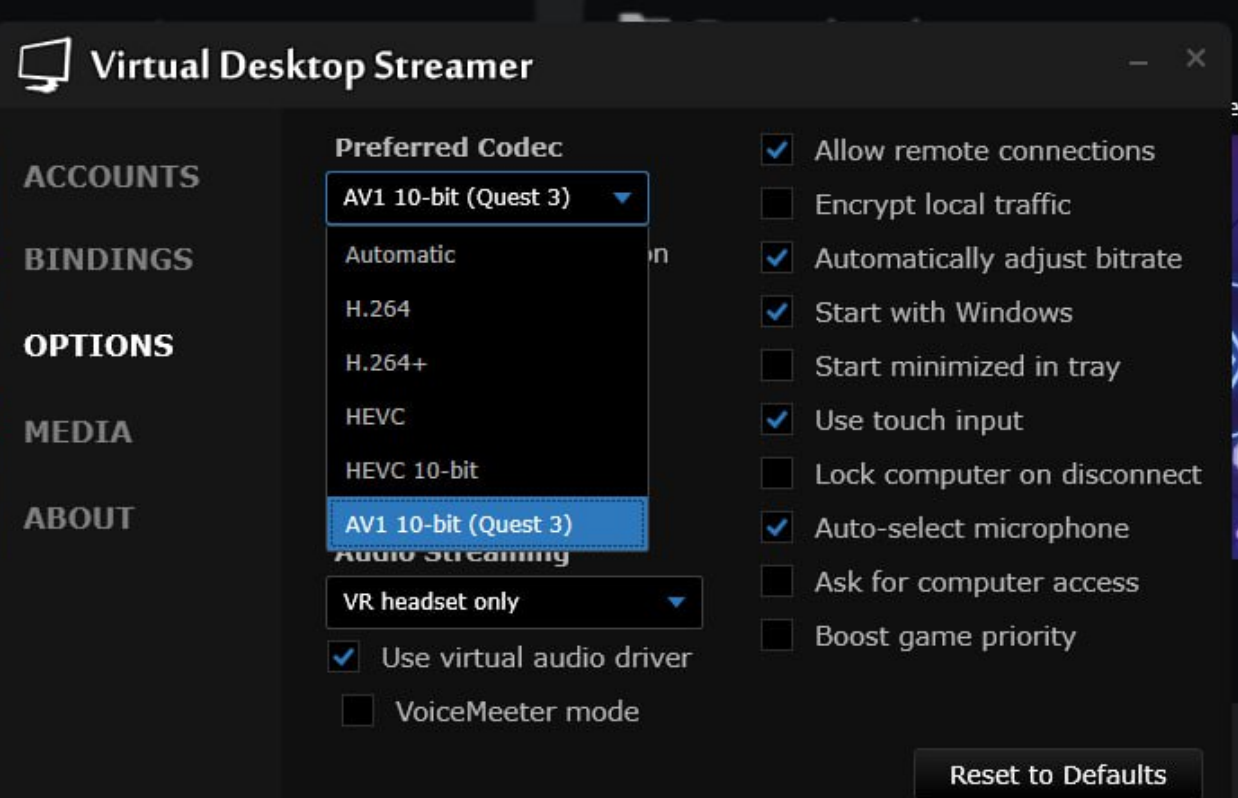
Task: Turn on Boost game priority
Action: pyautogui.click(x=777, y=636)
